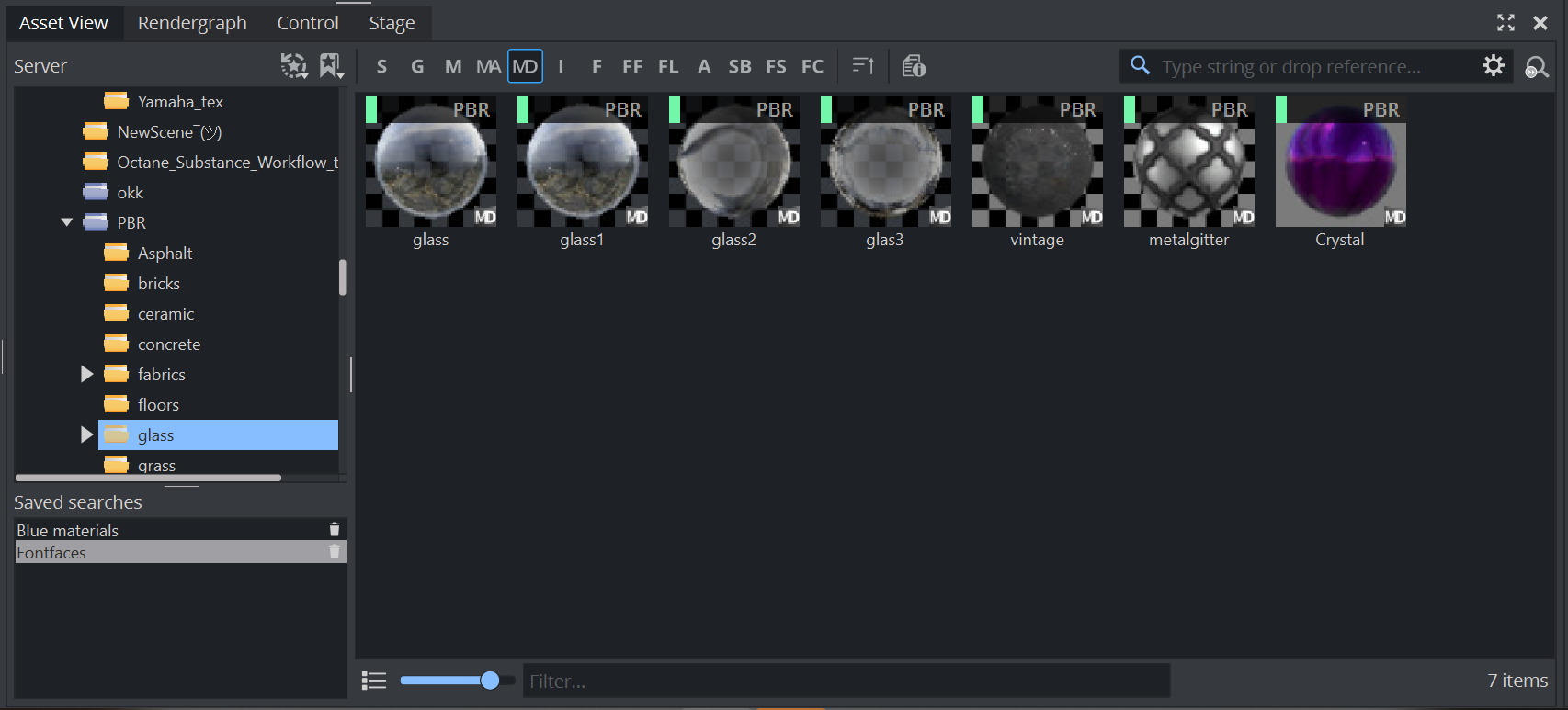Switch to the Rendergraph tab

pyautogui.click(x=192, y=23)
